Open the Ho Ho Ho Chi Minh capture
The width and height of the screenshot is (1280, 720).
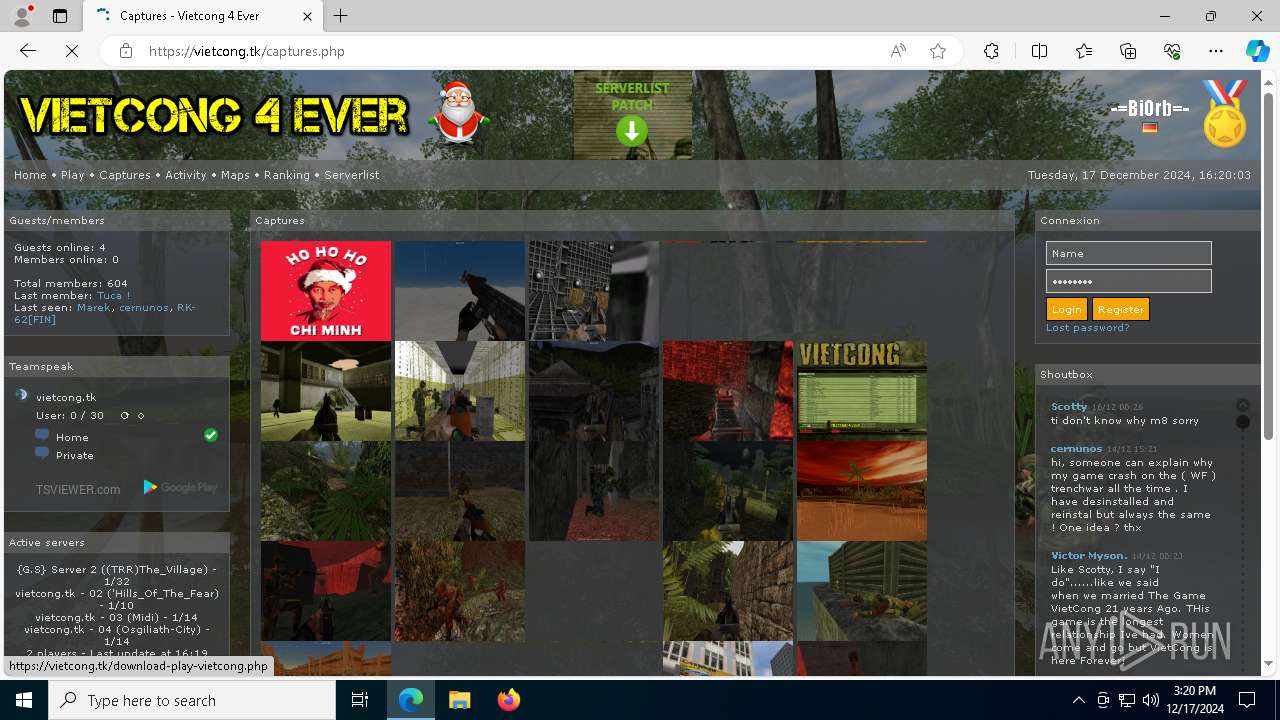click(326, 290)
